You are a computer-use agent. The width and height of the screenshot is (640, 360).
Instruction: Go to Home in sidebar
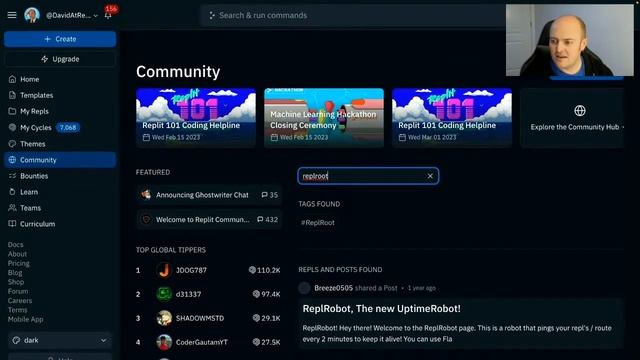[60, 79]
